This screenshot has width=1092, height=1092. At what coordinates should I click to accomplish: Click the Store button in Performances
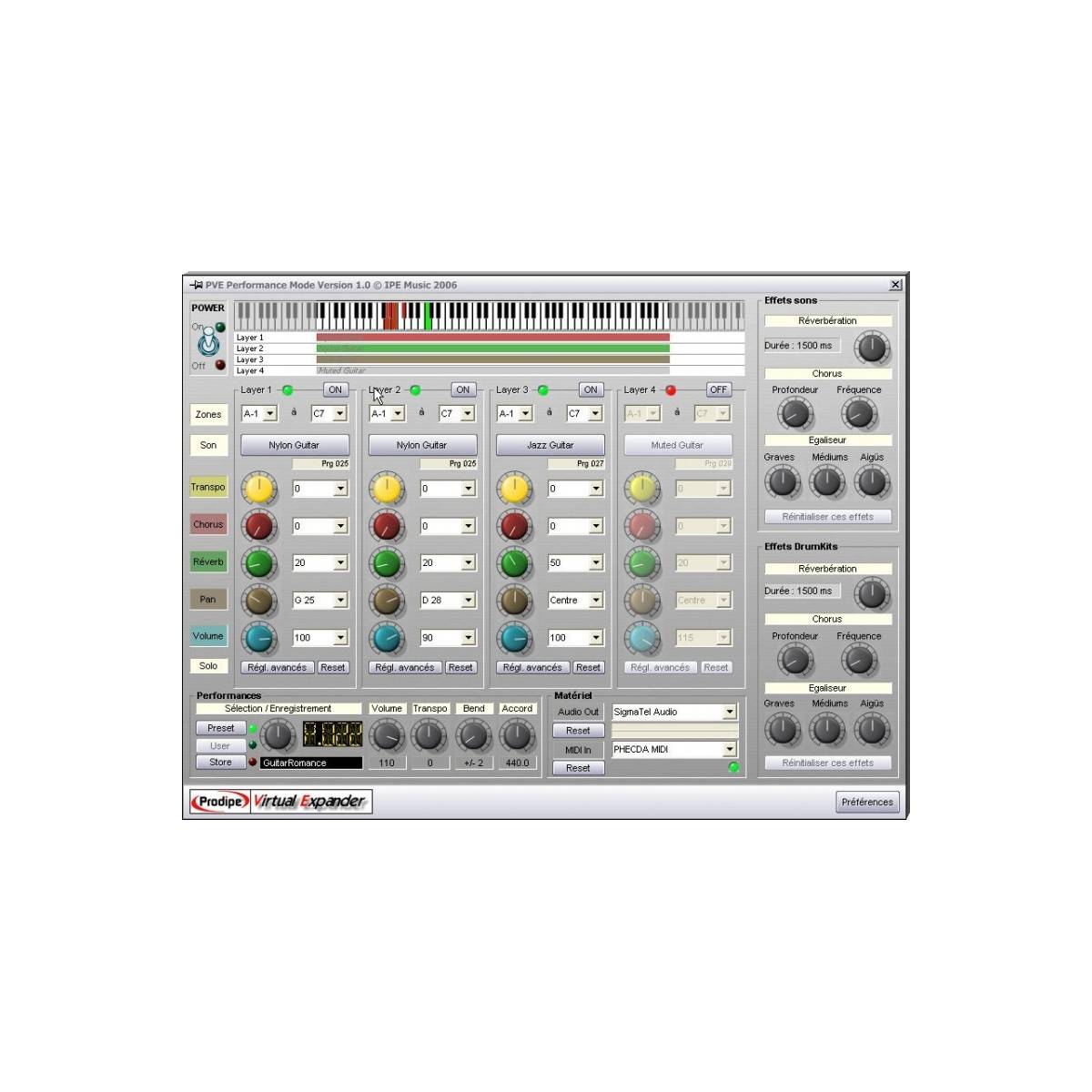(221, 763)
